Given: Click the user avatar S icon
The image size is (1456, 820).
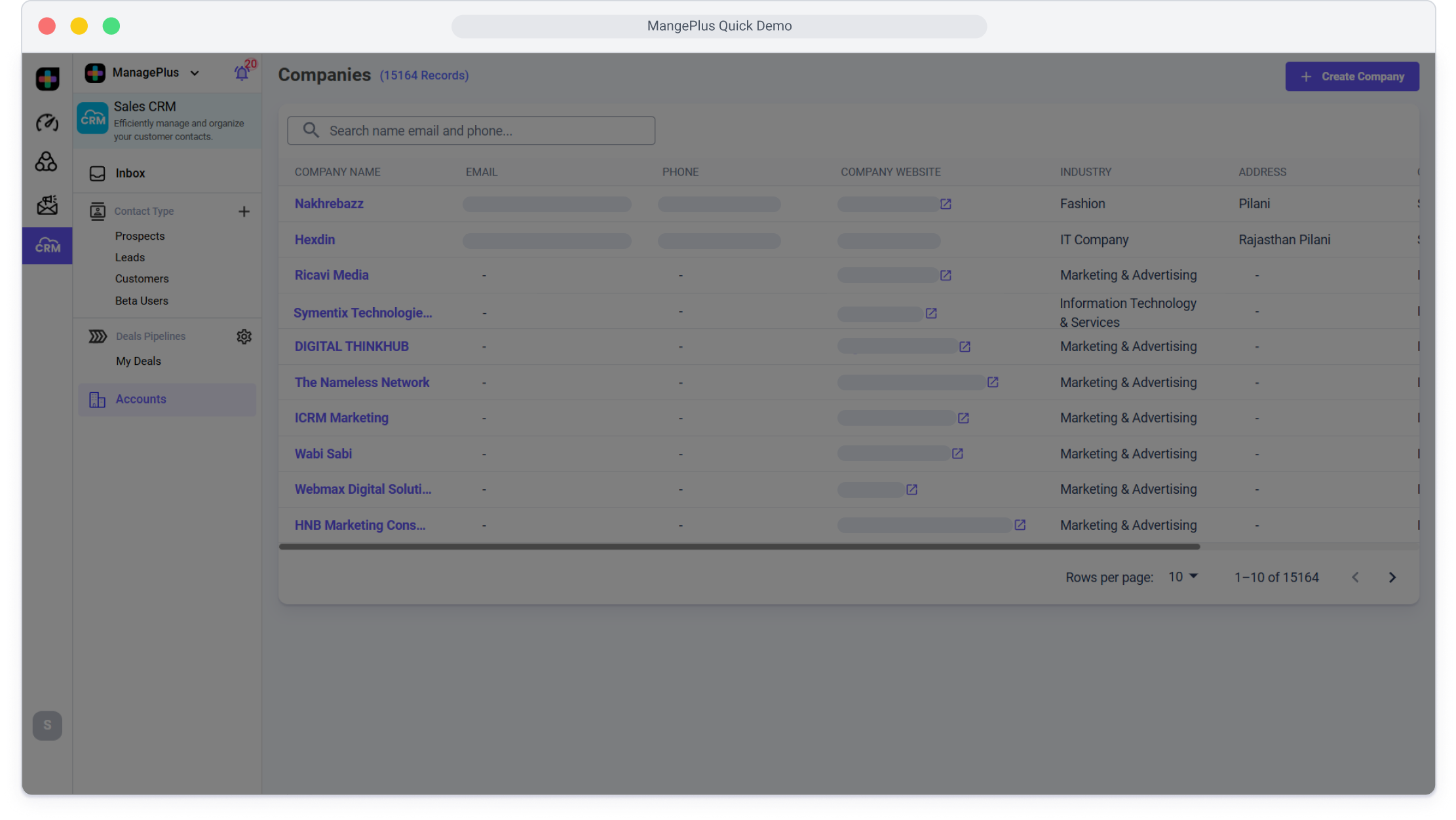Looking at the screenshot, I should [47, 725].
